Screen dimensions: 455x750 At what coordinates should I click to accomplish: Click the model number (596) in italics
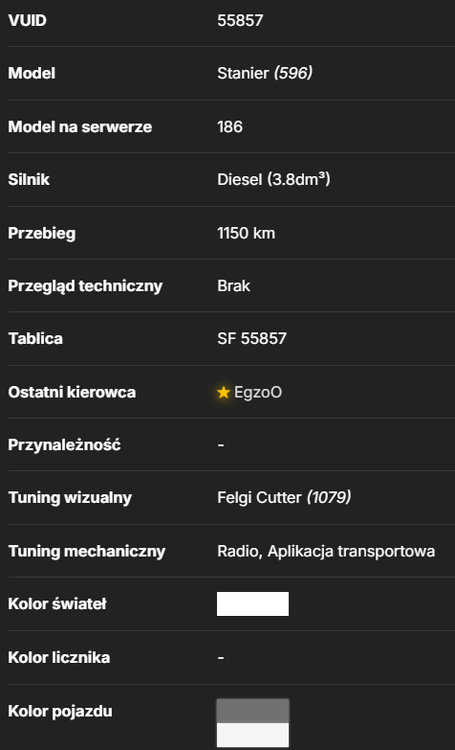[293, 73]
